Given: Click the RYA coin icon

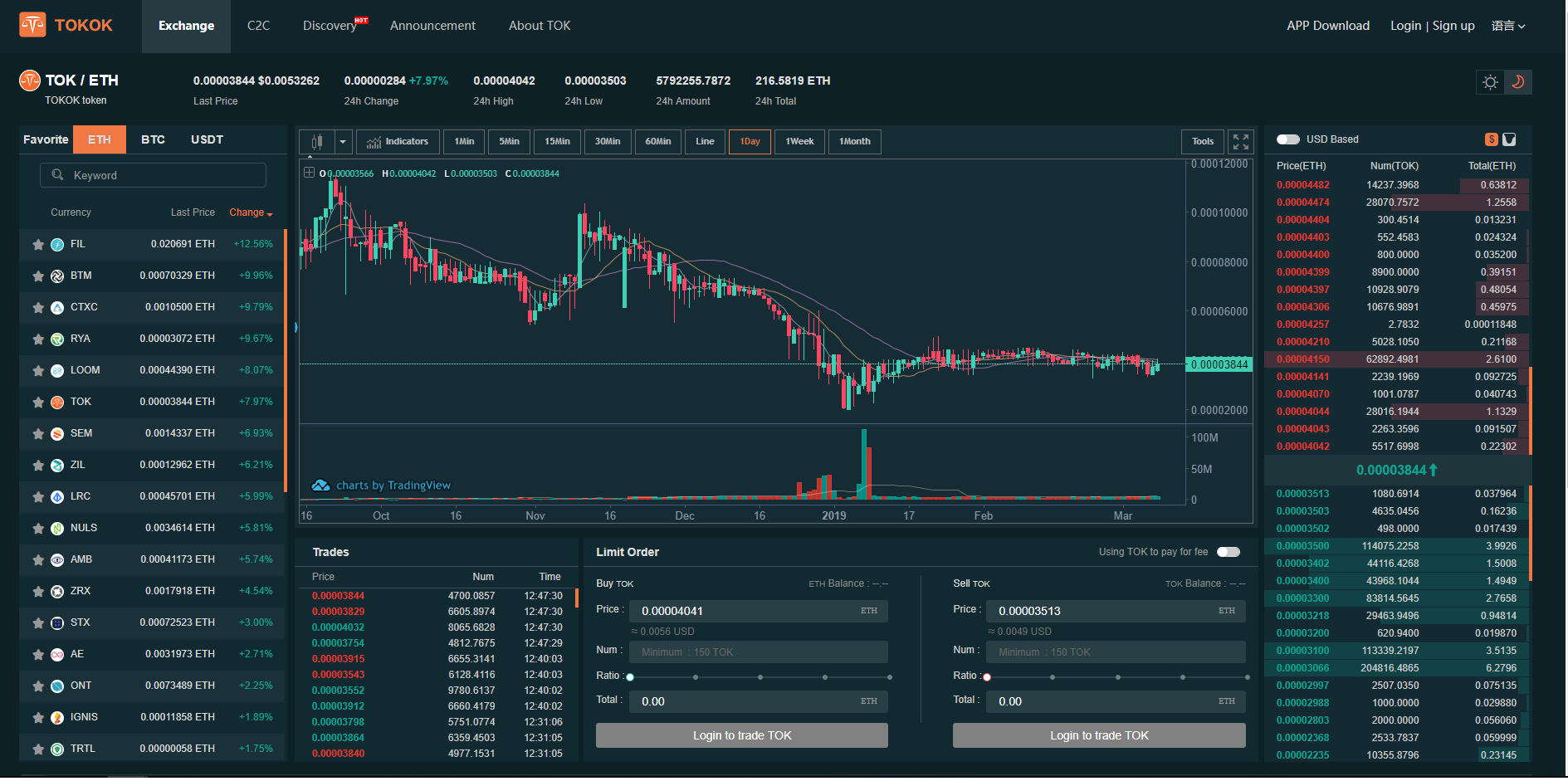Looking at the screenshot, I should 57,339.
